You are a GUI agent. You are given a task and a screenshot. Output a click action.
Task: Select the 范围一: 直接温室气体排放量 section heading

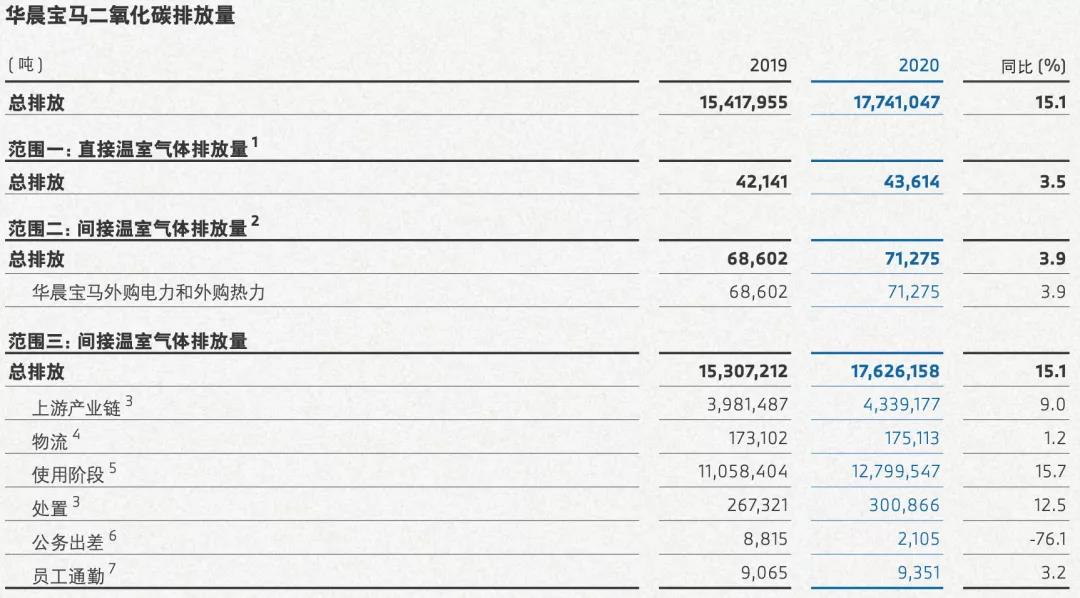click(128, 148)
